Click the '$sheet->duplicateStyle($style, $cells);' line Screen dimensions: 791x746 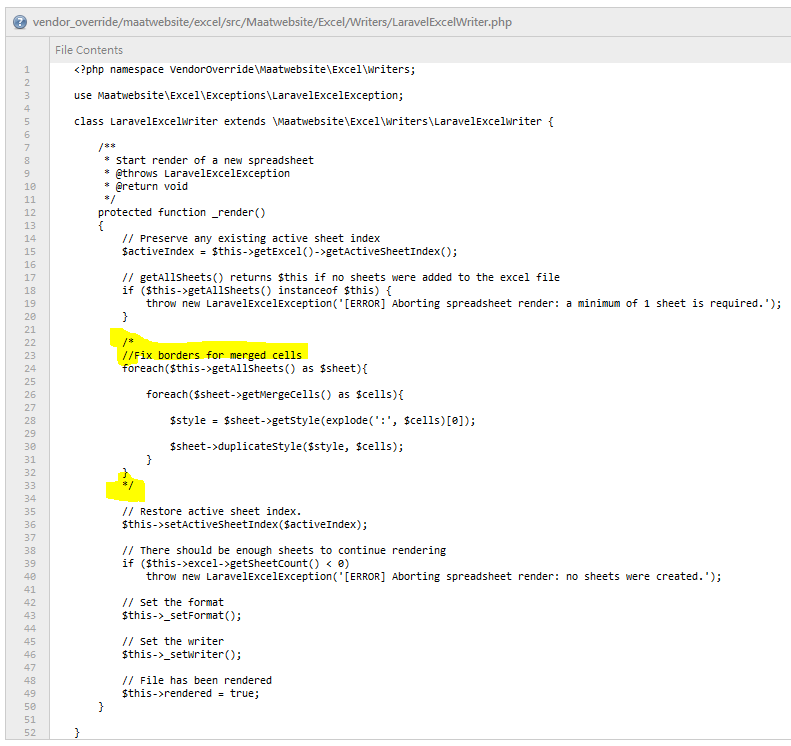[287, 446]
